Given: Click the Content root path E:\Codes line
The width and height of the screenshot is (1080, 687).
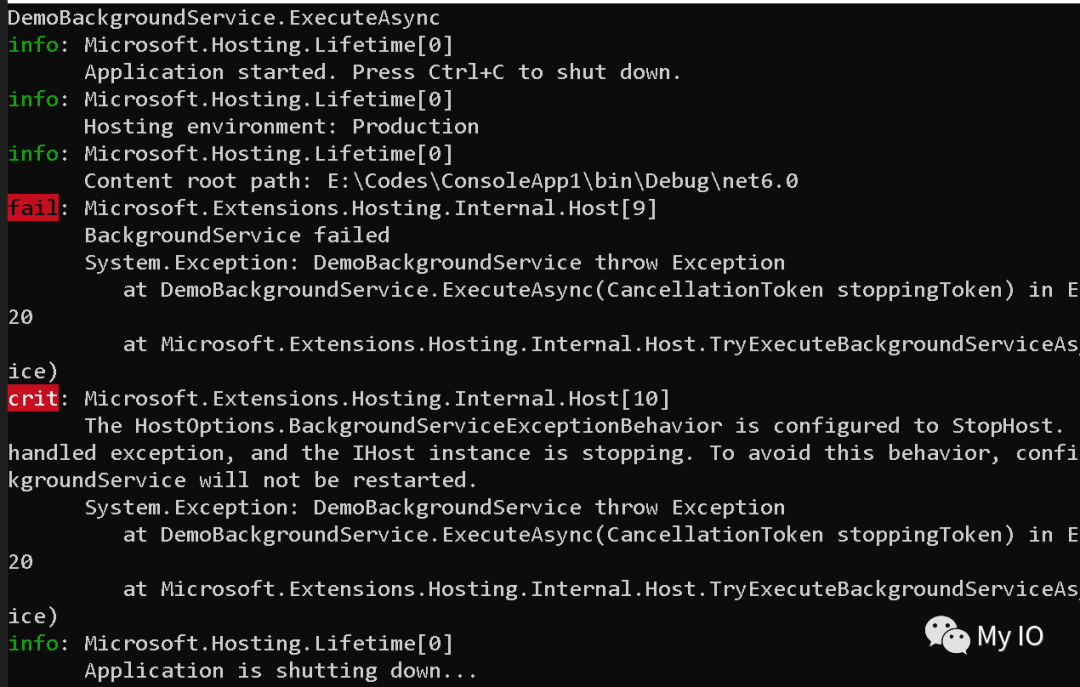Looking at the screenshot, I should (x=441, y=181).
